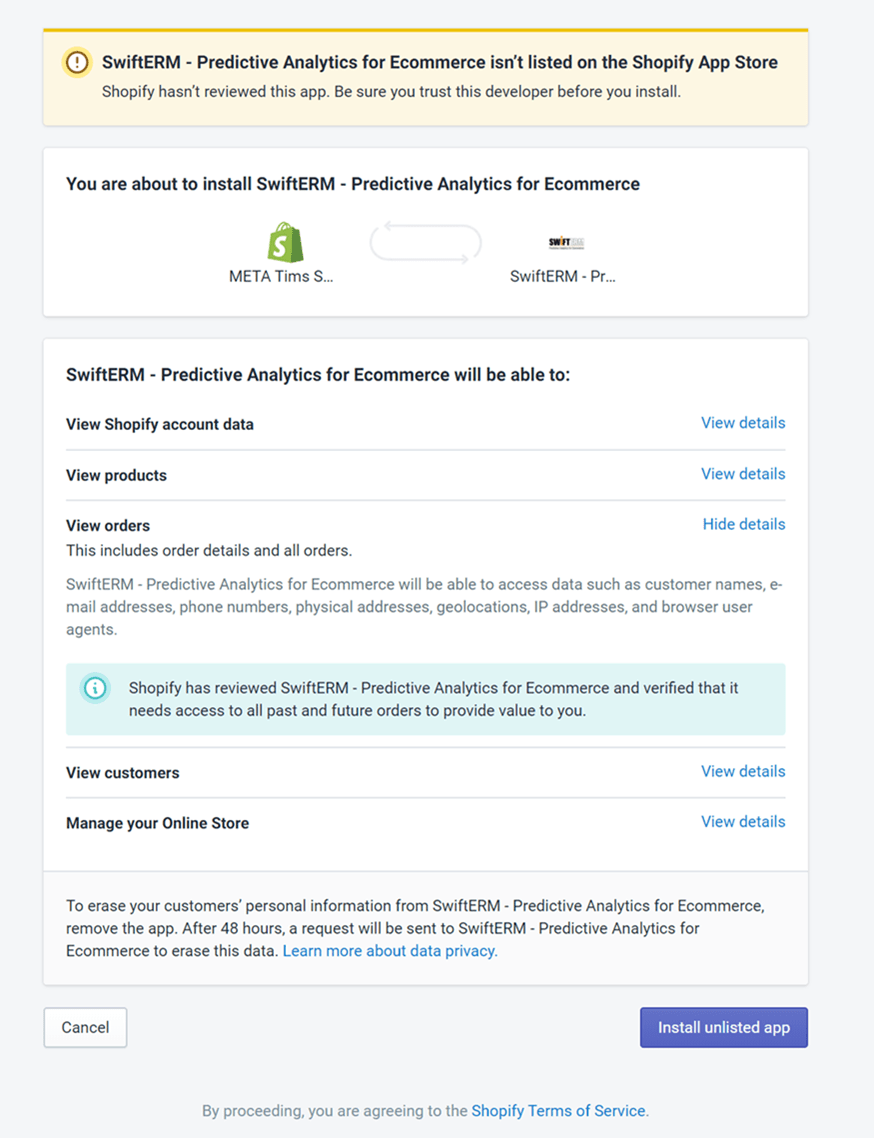Expand details for View Shopify account data
The image size is (874, 1138).
743,423
